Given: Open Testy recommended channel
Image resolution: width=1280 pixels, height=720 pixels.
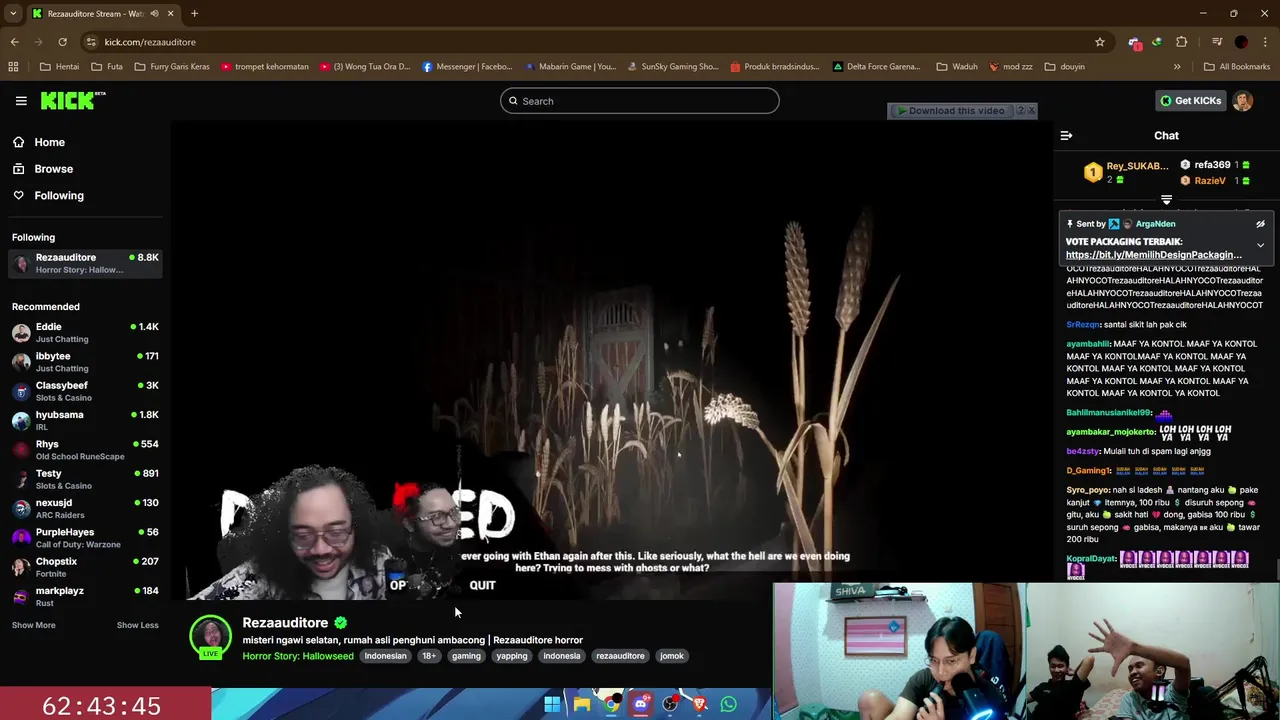Looking at the screenshot, I should [85, 479].
